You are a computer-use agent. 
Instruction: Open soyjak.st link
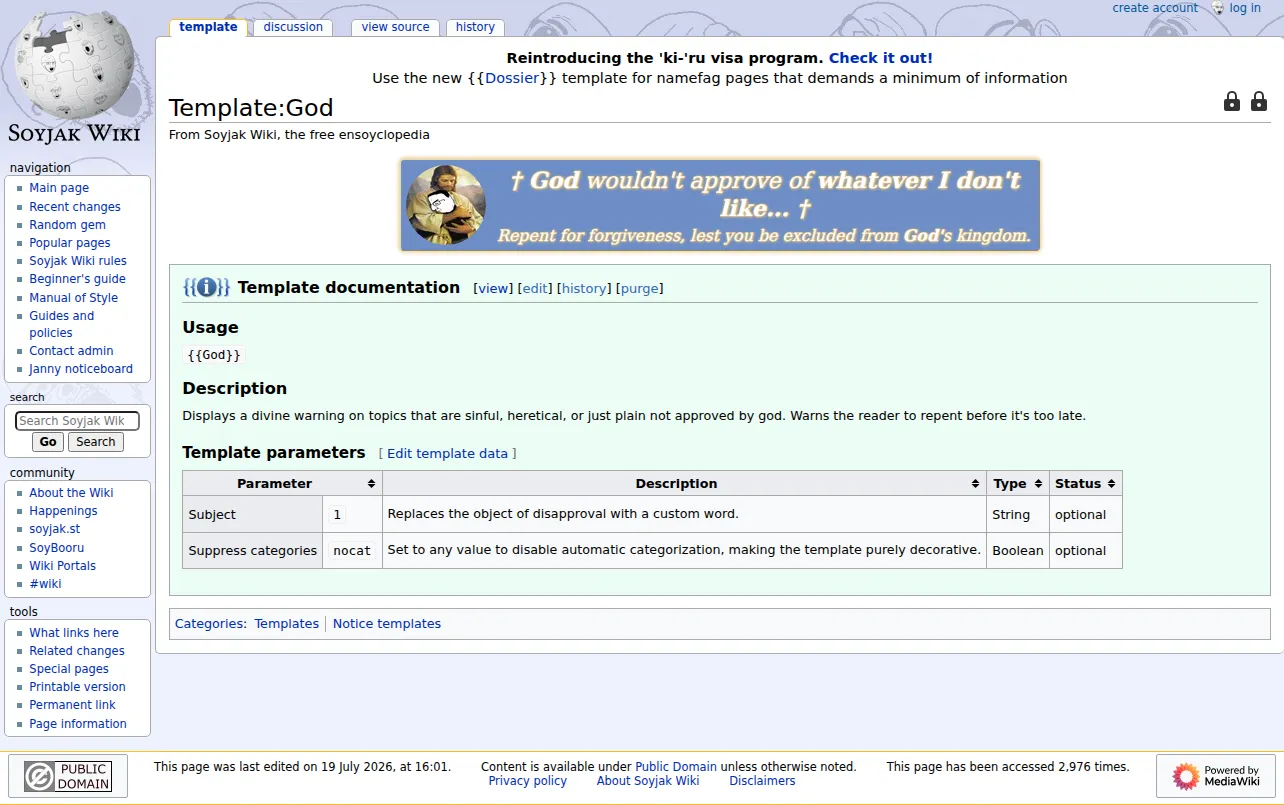[x=54, y=529]
